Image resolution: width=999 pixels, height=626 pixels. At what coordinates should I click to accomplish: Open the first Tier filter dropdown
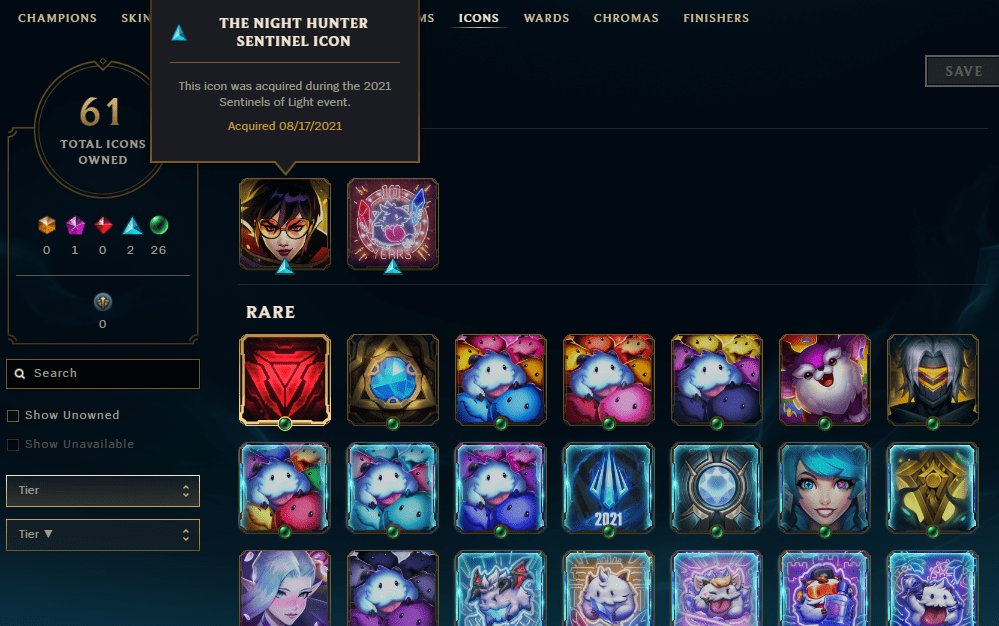(103, 490)
